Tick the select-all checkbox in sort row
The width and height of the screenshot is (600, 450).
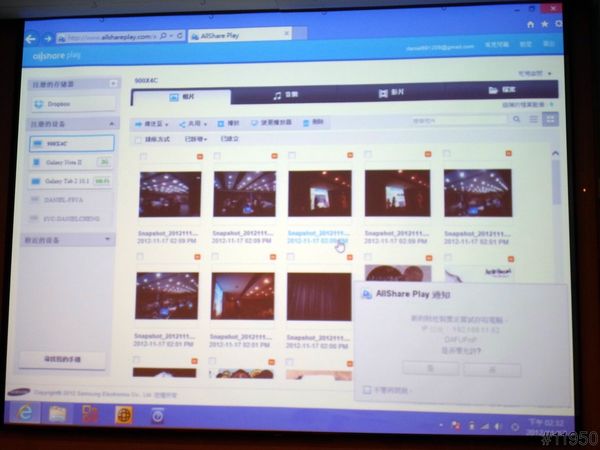point(138,140)
